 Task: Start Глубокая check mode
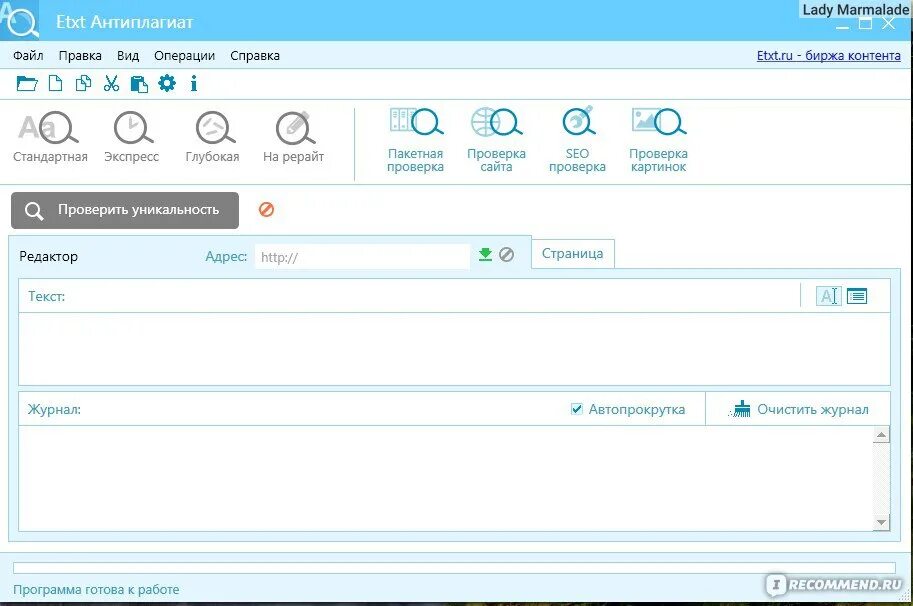[213, 137]
